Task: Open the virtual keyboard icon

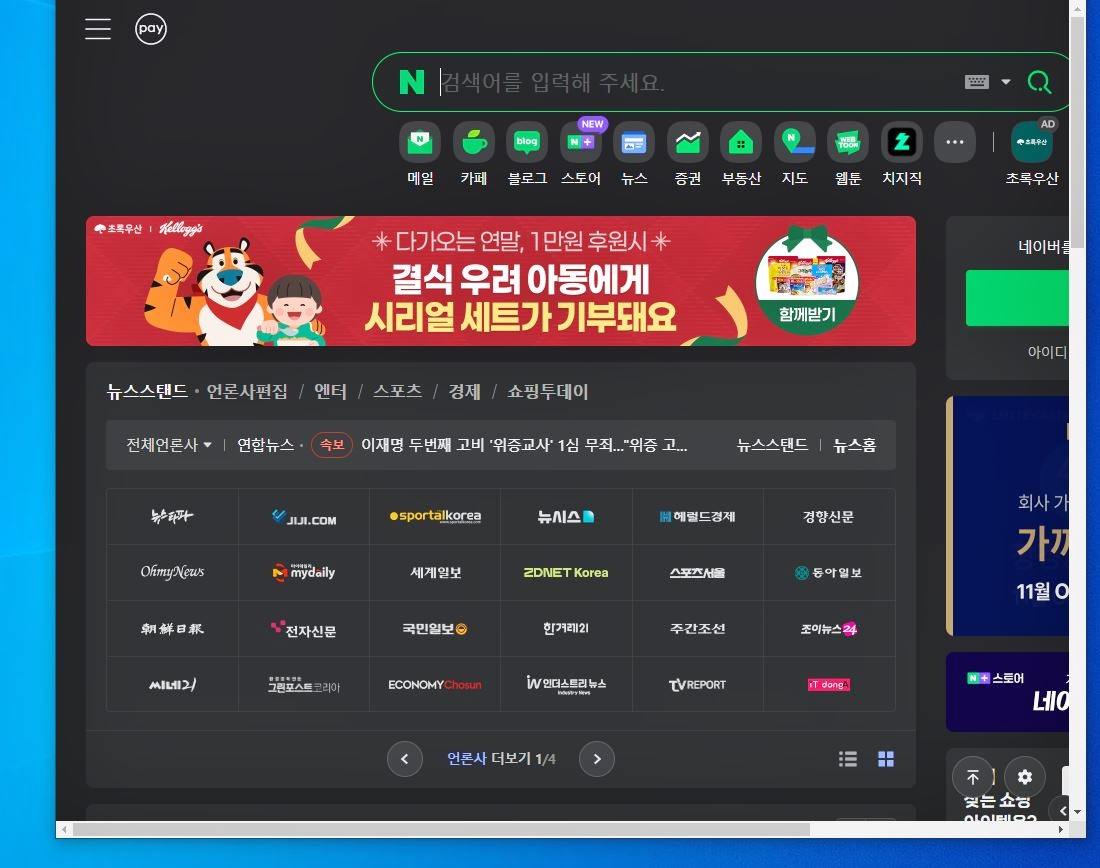Action: point(977,82)
